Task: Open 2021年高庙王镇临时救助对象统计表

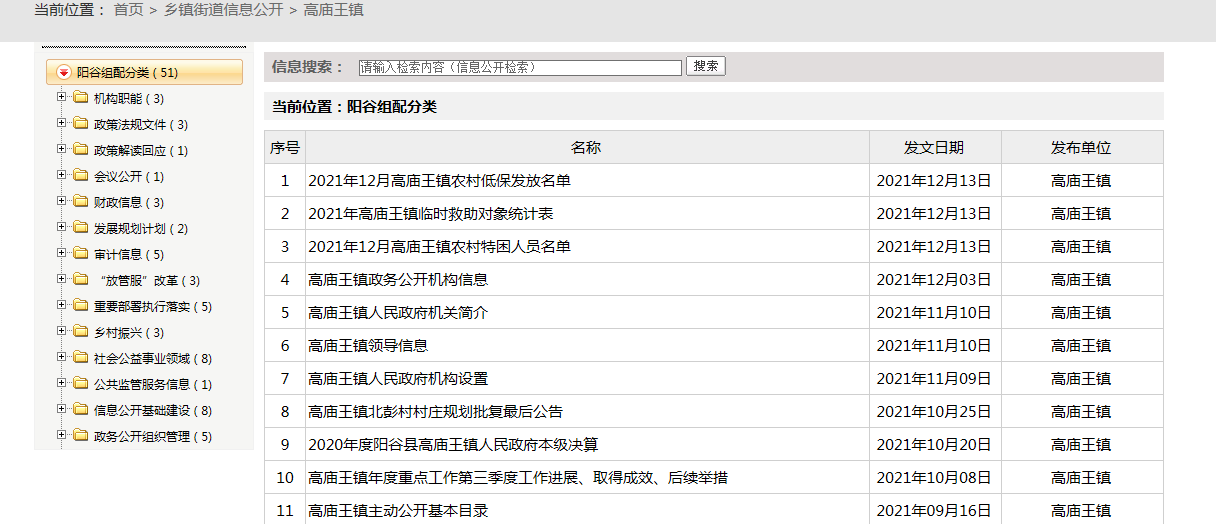Action: point(431,214)
